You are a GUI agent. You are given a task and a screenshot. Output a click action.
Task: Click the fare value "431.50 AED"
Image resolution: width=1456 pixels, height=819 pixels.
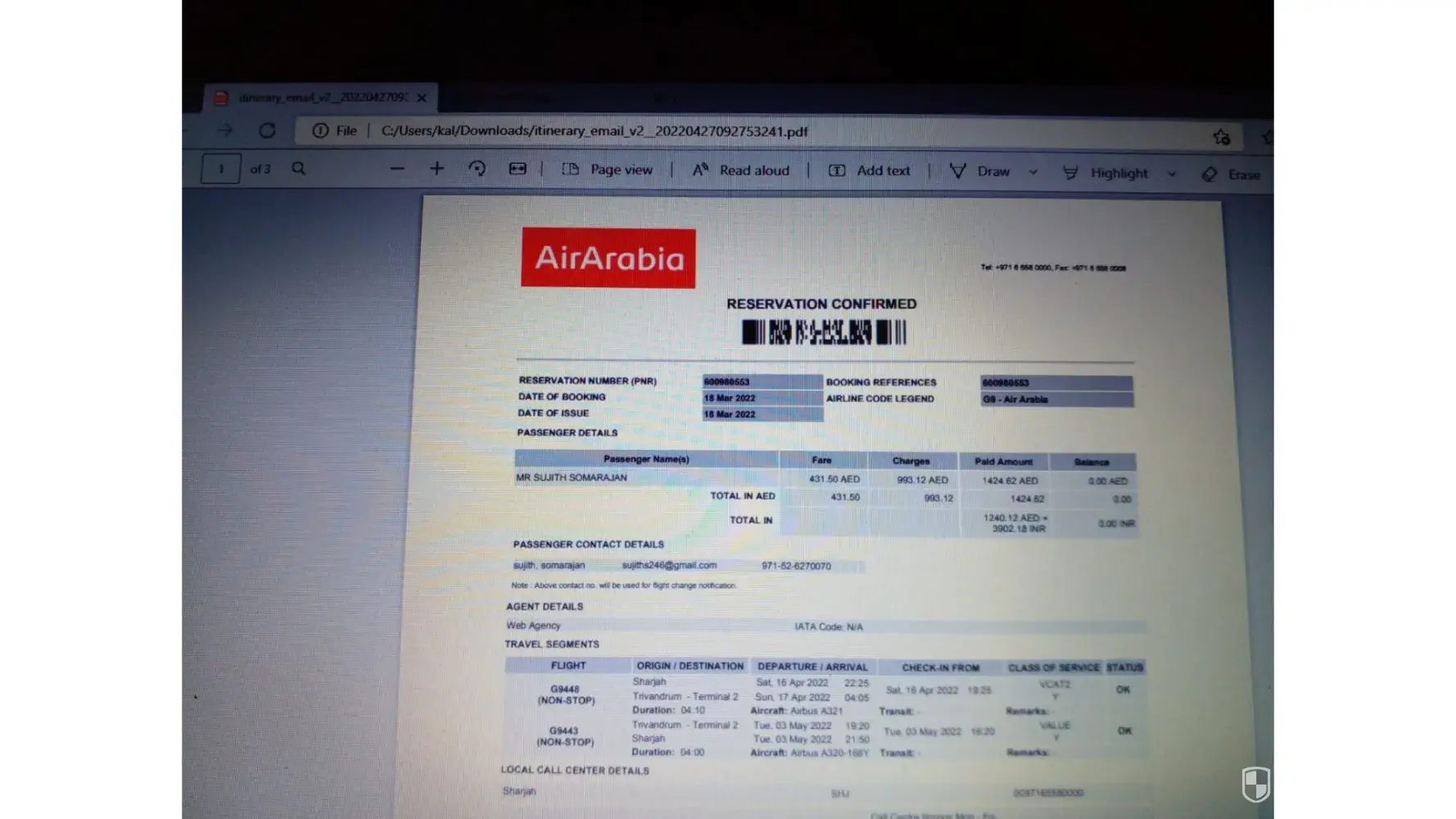point(834,479)
